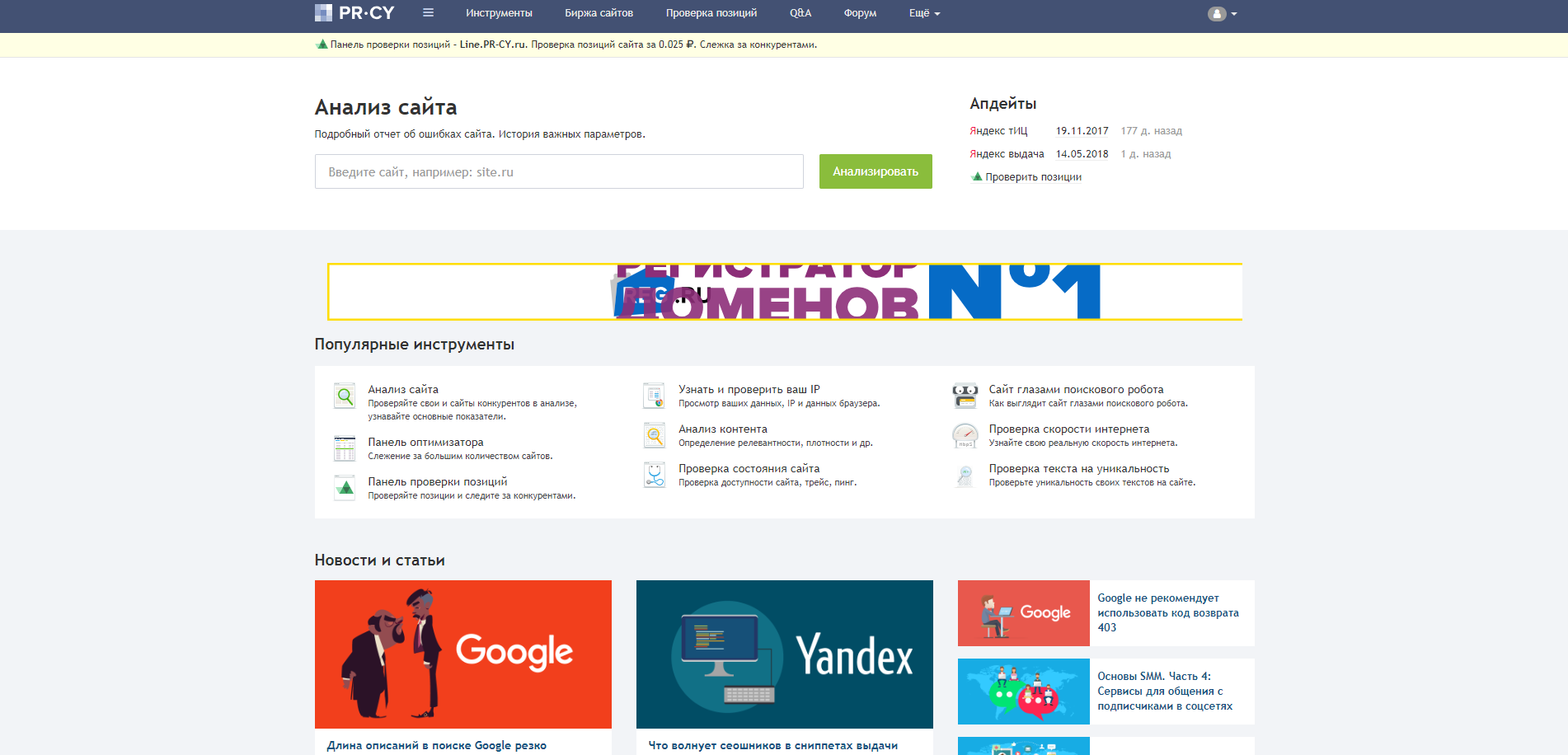
Task: Open the Форум navigation item
Action: pos(860,13)
